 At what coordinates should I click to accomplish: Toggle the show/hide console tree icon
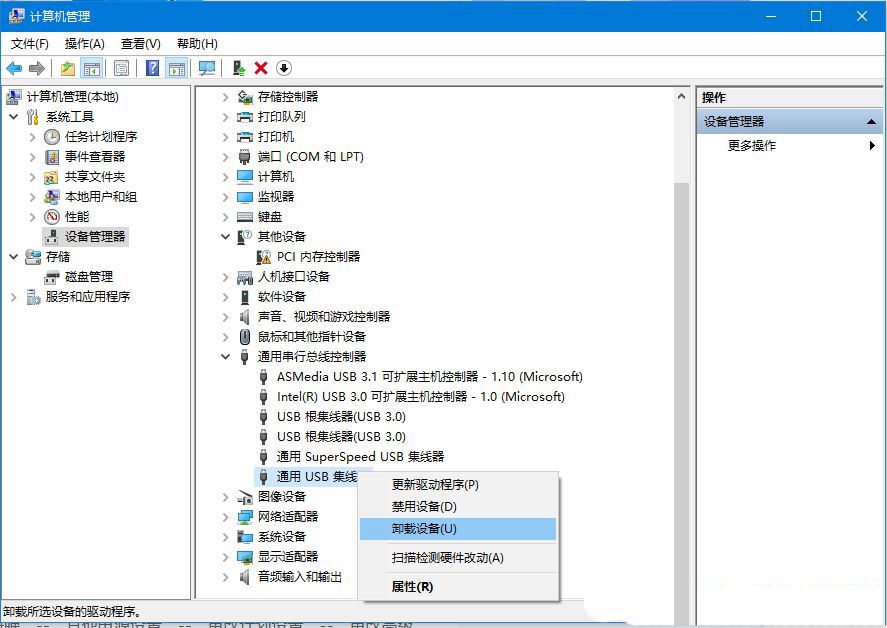click(92, 68)
